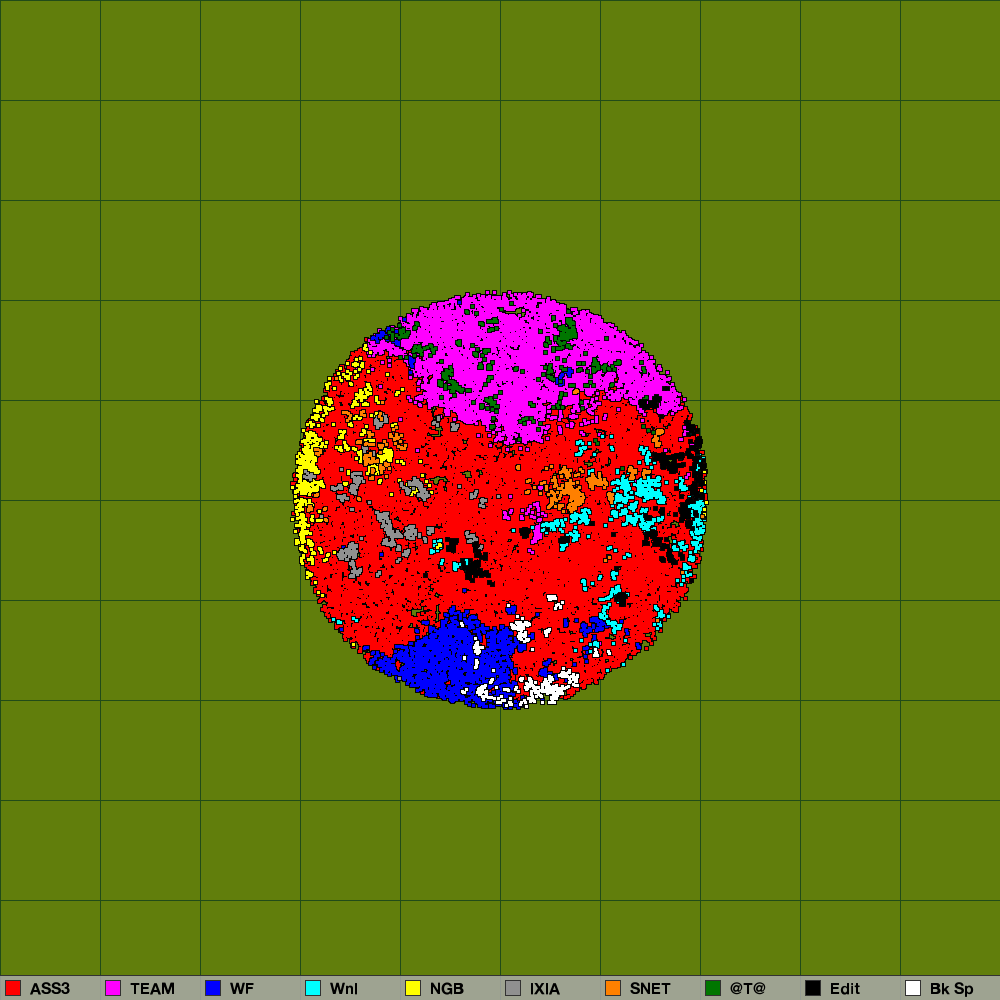The height and width of the screenshot is (1000, 1000).
Task: Select the gray IXIA legend swatch
Action: [x=513, y=988]
